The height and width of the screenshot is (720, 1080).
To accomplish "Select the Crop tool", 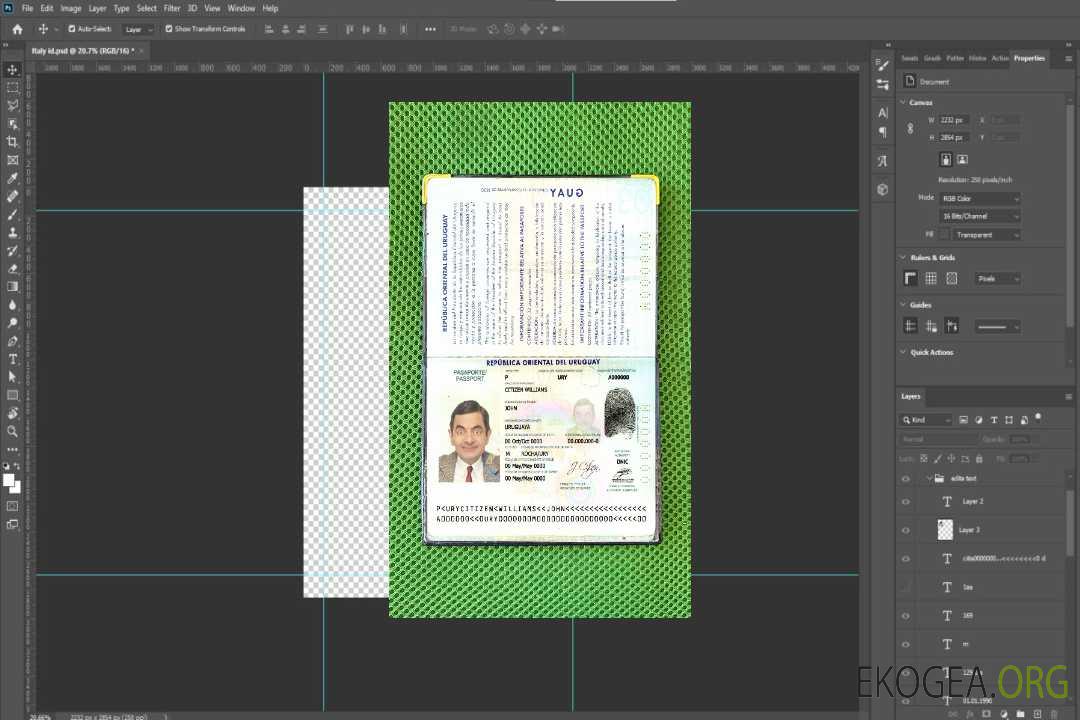I will coord(12,141).
